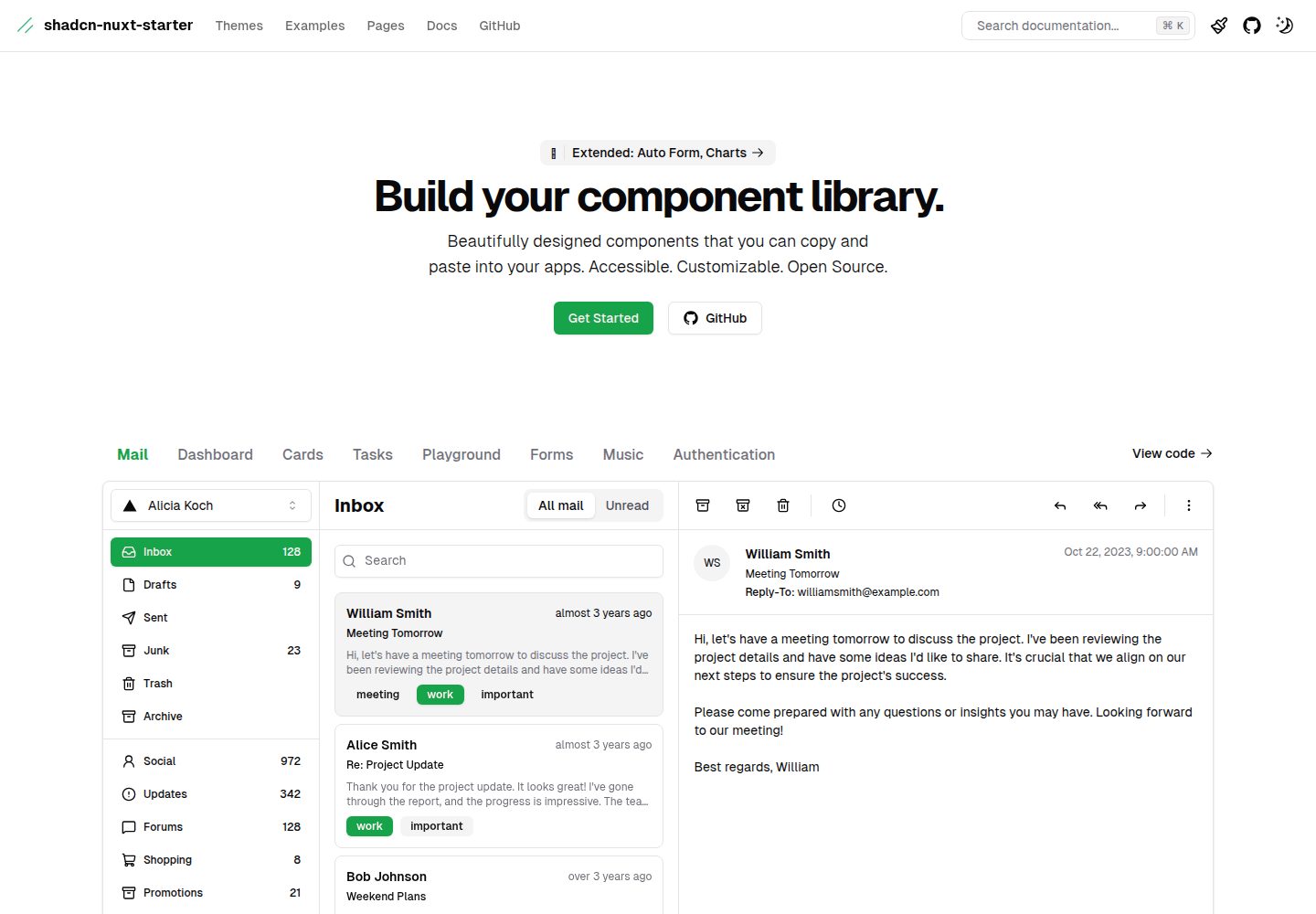Image resolution: width=1316 pixels, height=914 pixels.
Task: Click the GitHub button below headline
Action: click(715, 318)
